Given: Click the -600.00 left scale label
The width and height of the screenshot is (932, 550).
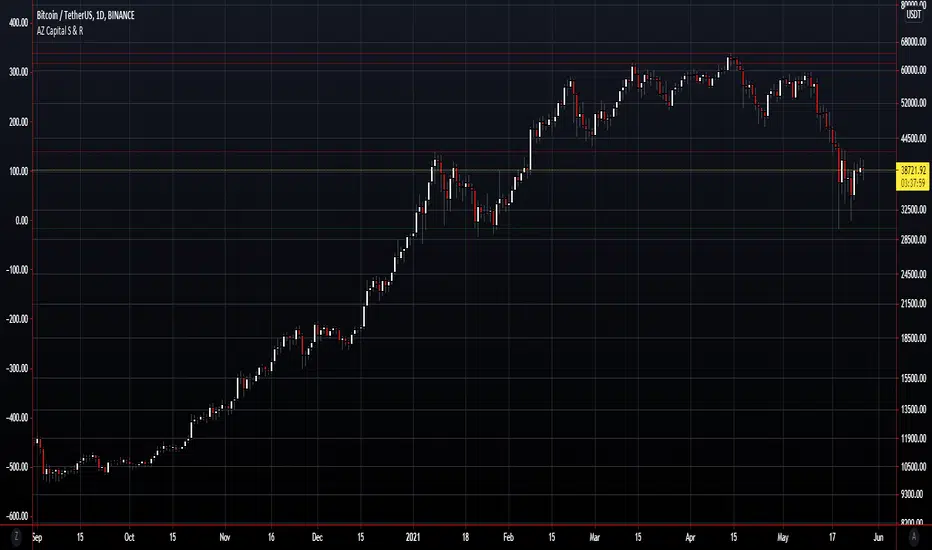Looking at the screenshot, I should 17,516.
